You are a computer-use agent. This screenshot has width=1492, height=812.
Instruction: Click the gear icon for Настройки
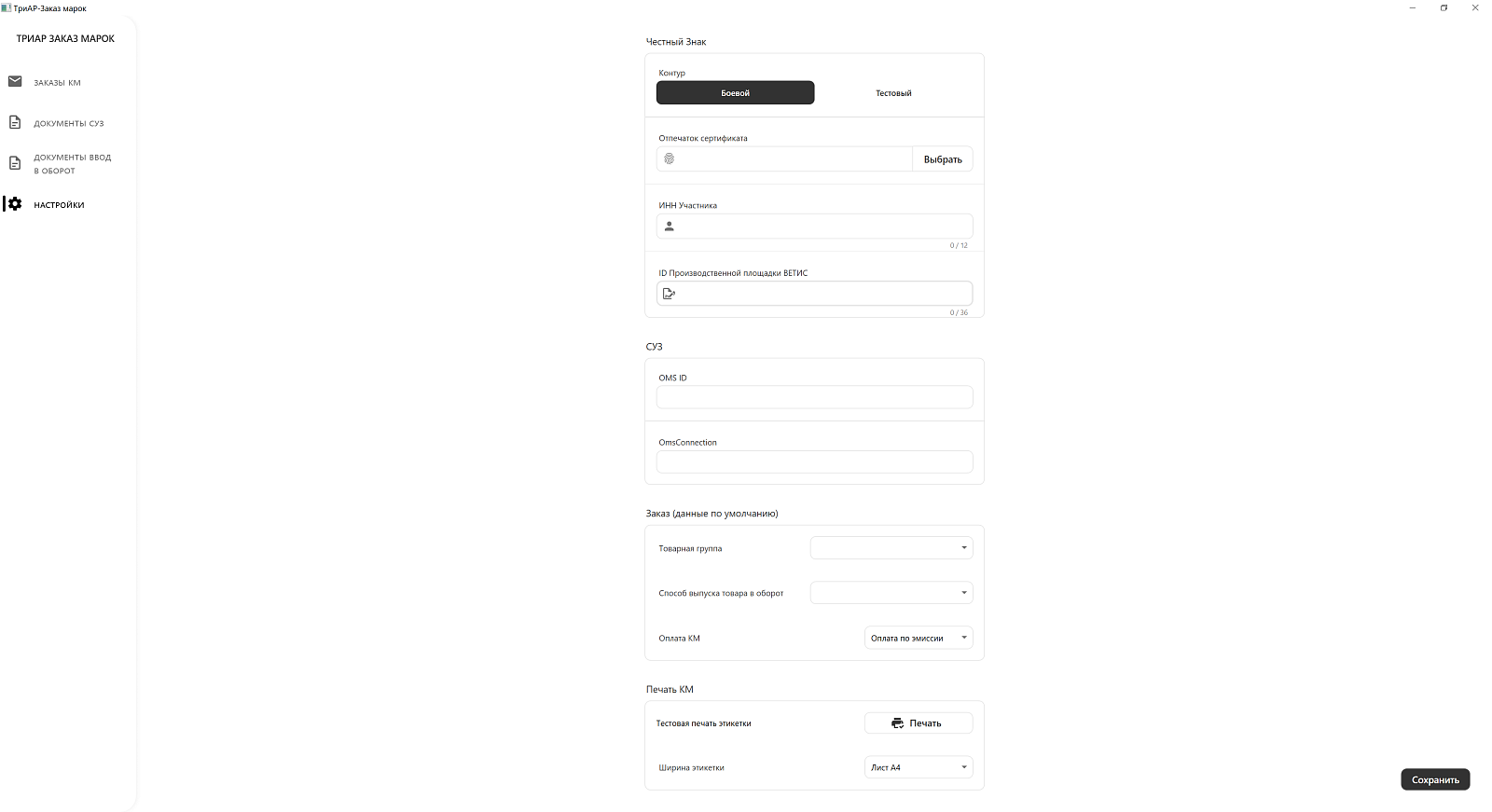[15, 203]
